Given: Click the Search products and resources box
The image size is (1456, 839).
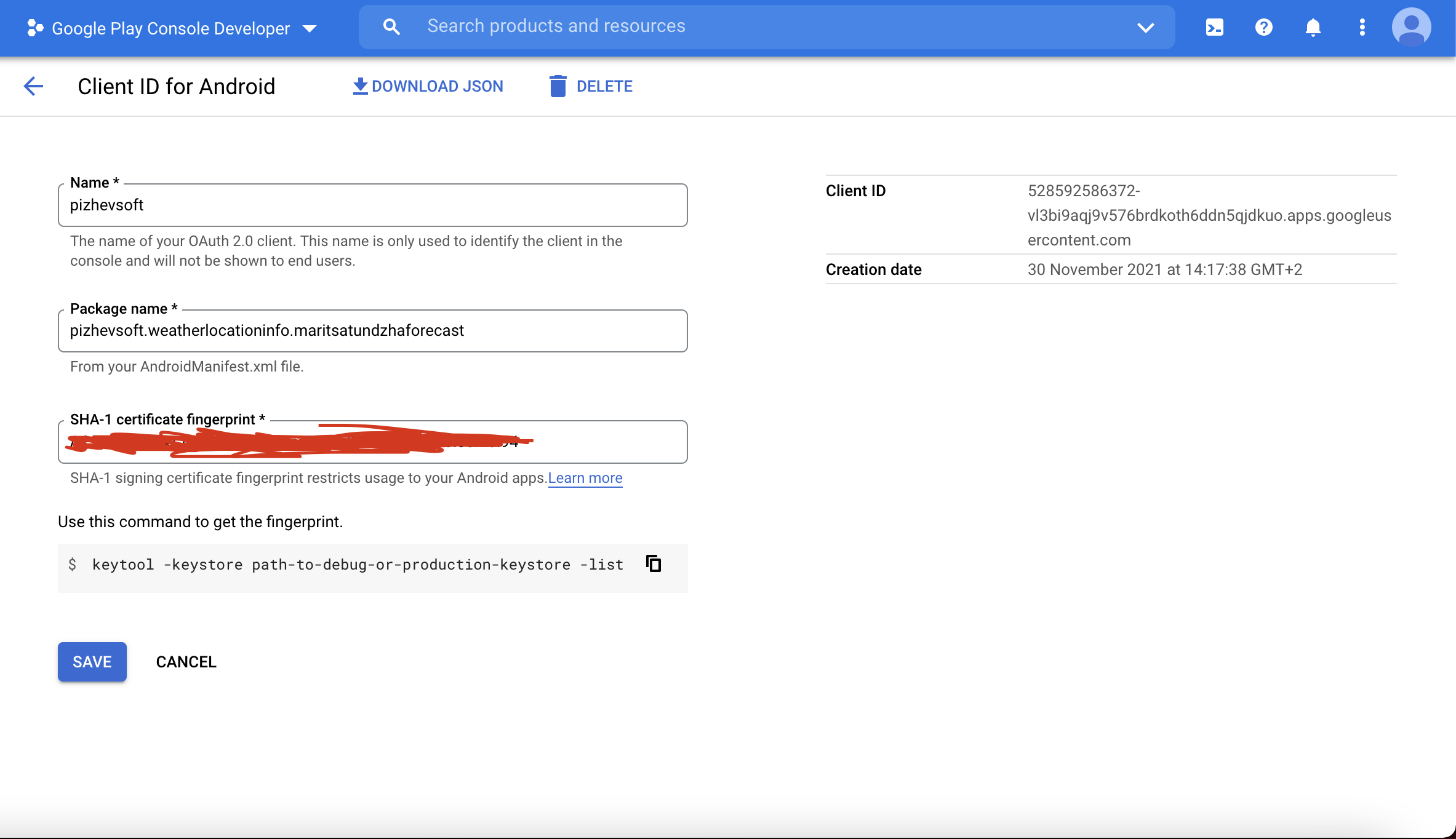Looking at the screenshot, I should click(x=767, y=26).
